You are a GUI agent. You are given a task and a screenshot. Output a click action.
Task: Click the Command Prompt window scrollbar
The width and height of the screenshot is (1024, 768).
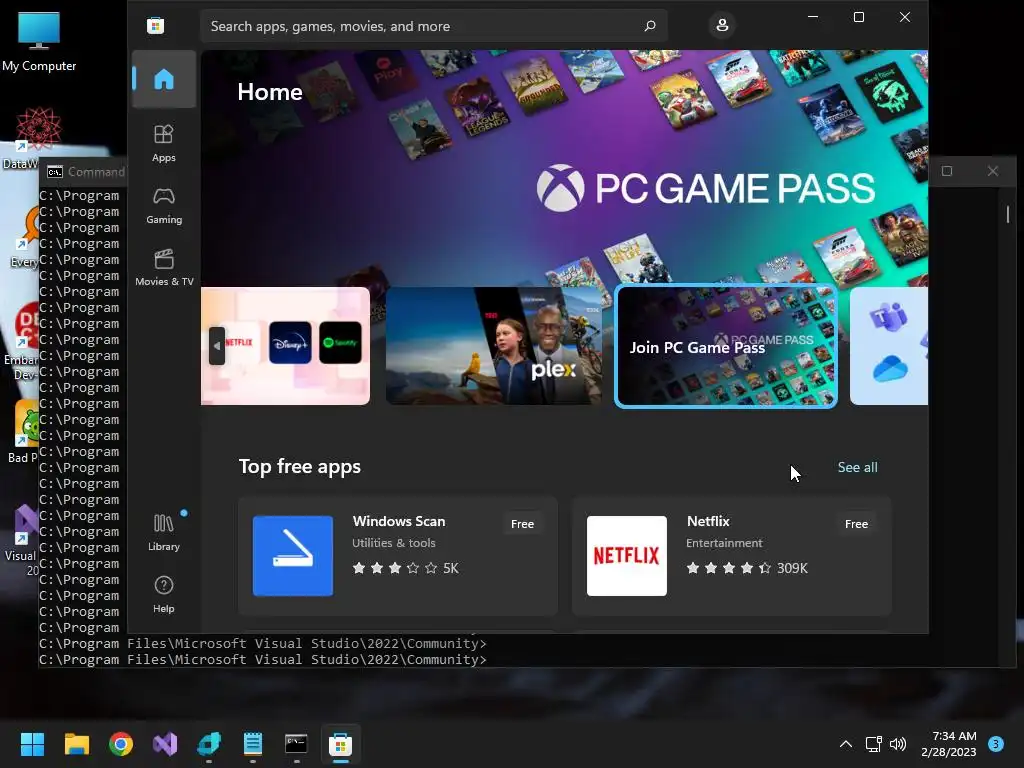1008,214
